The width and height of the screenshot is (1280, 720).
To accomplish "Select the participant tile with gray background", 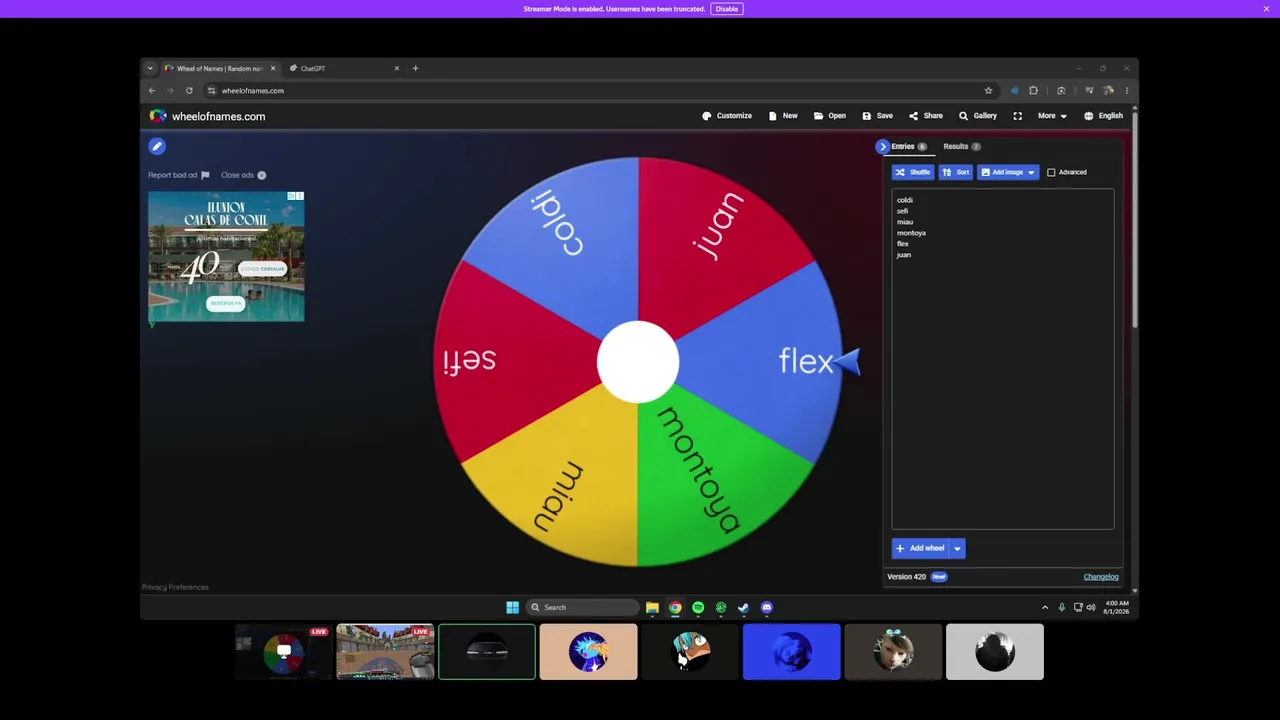I will tap(995, 652).
